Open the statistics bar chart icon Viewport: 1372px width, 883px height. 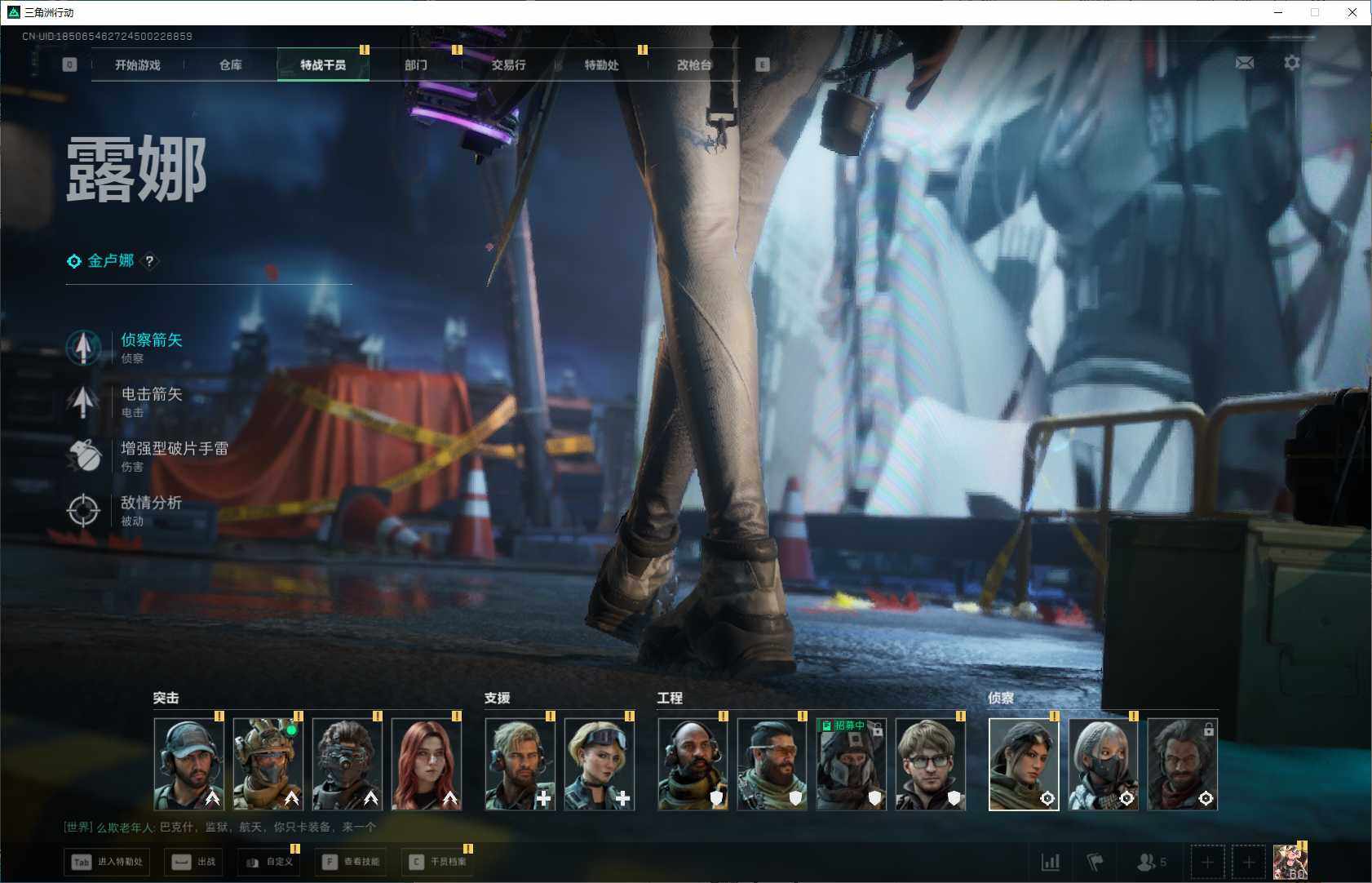click(x=1051, y=862)
